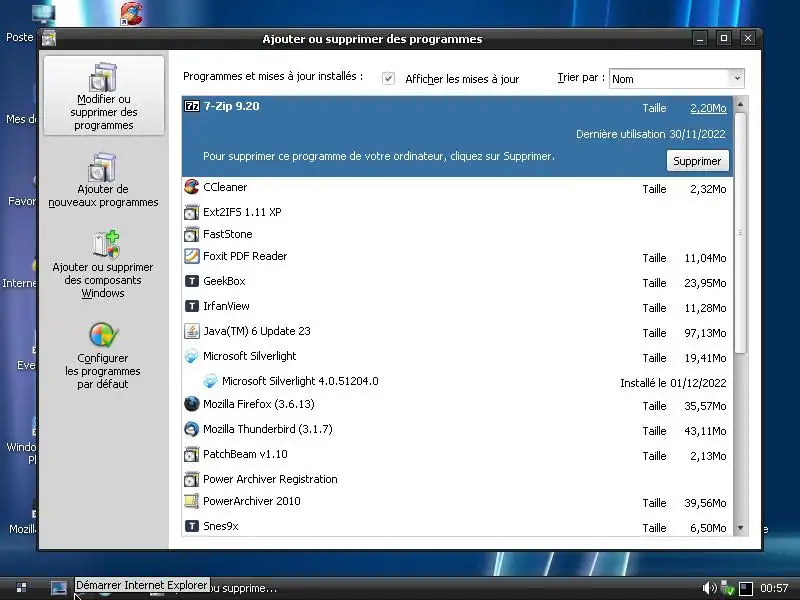Select PatchBeam v1.10 entry

[x=458, y=455]
